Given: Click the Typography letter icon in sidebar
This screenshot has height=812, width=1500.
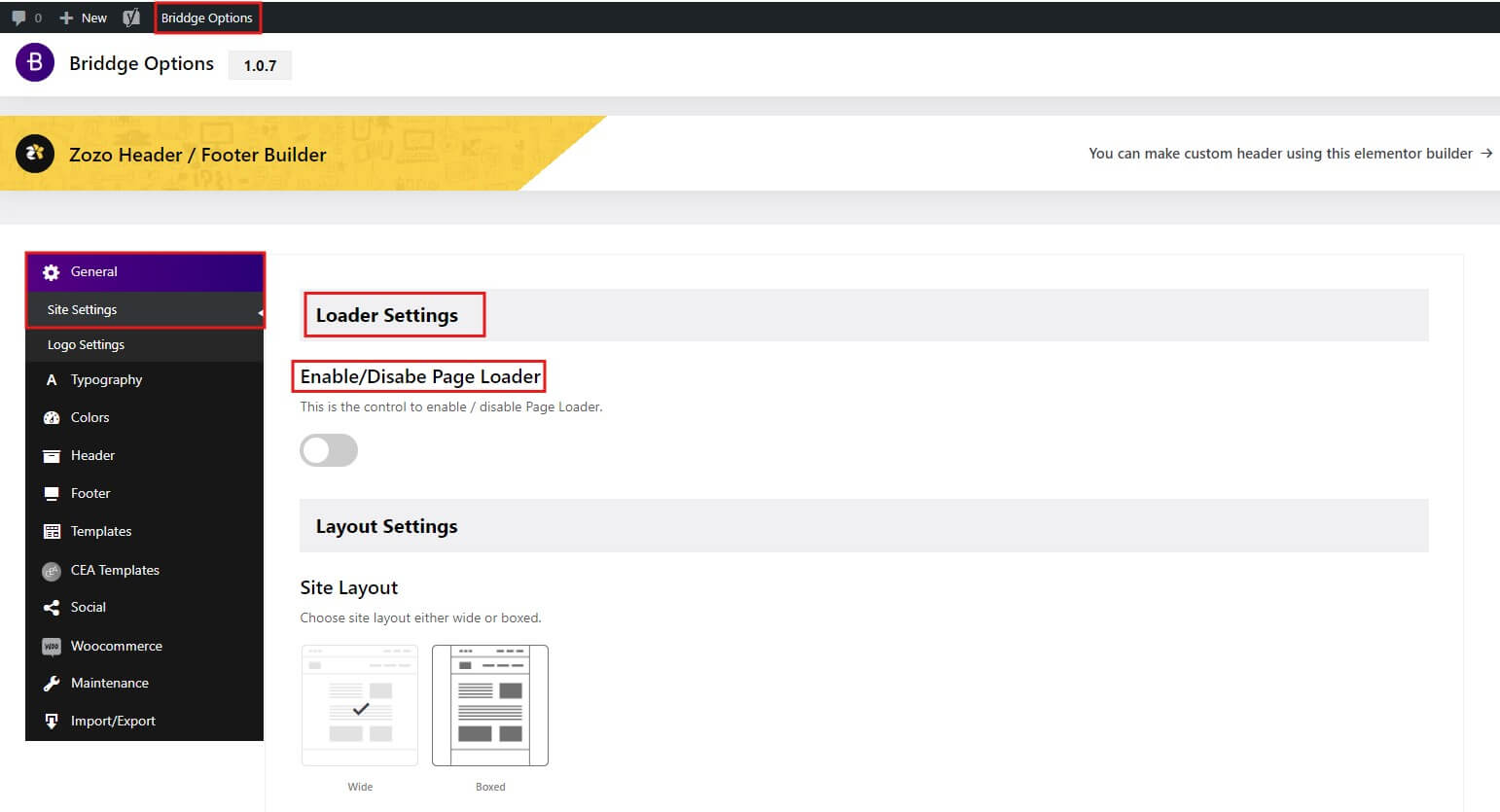Looking at the screenshot, I should tap(52, 380).
